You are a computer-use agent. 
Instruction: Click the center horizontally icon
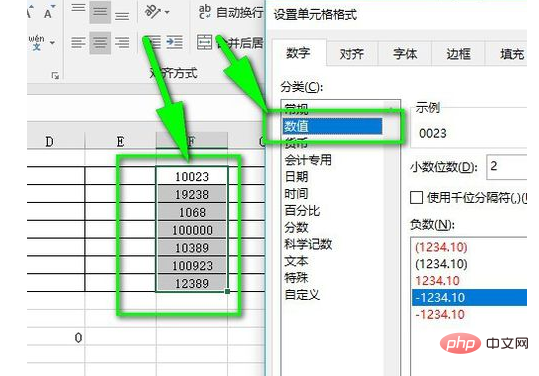pos(100,43)
